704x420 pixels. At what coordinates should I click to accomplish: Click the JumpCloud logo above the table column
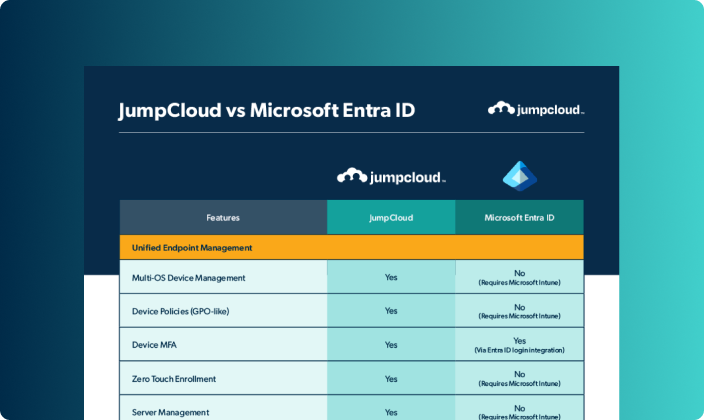pyautogui.click(x=391, y=176)
